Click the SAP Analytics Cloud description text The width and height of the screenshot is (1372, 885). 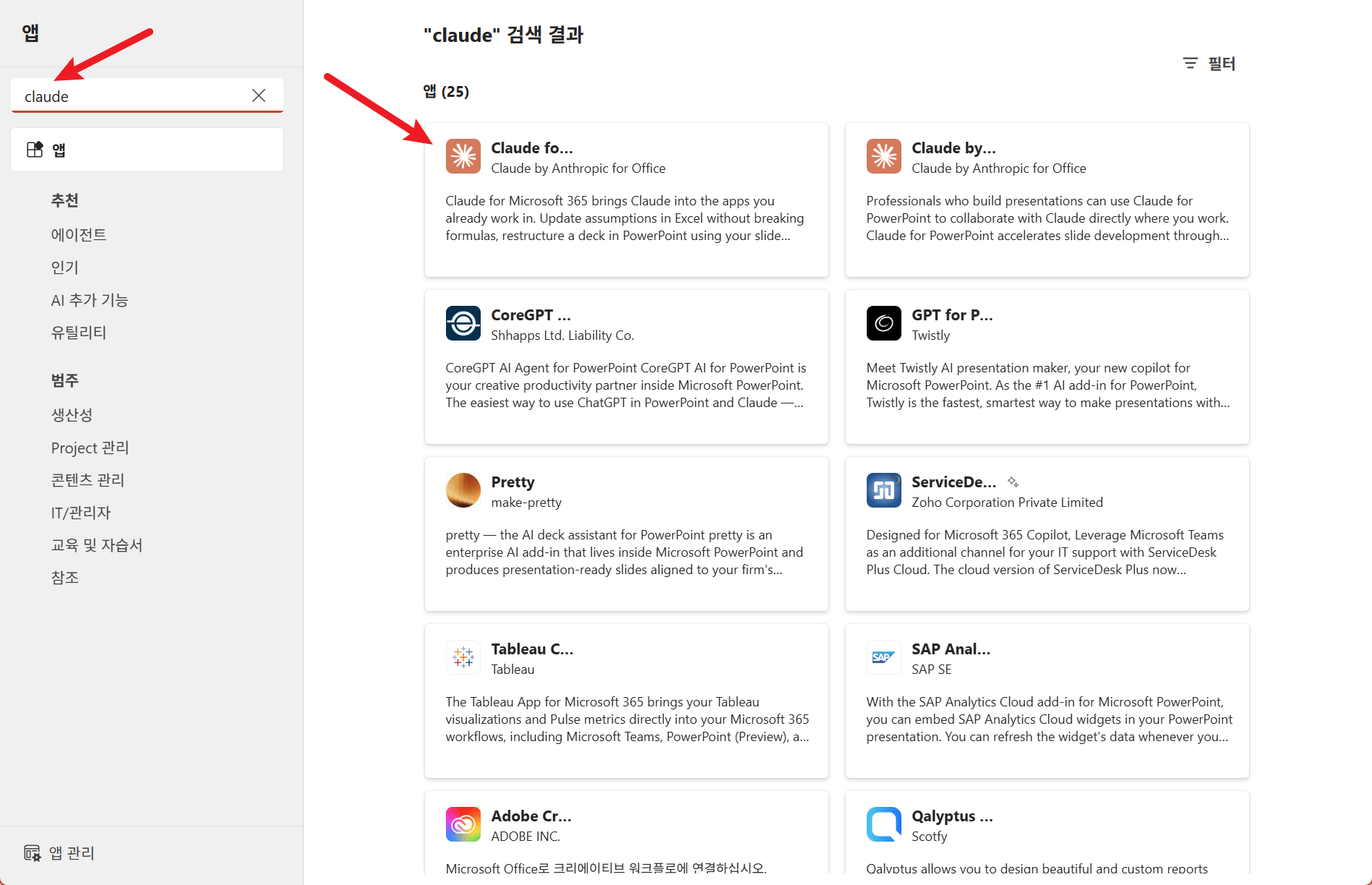[1050, 719]
